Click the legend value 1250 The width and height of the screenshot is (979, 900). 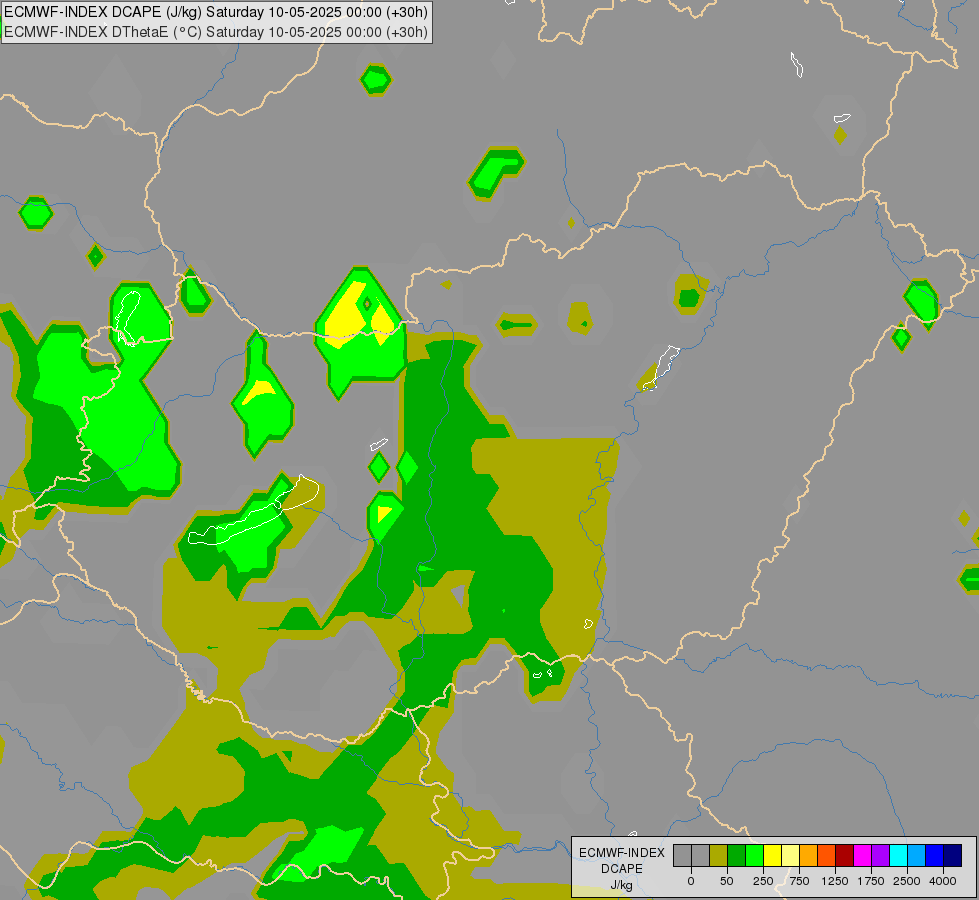[x=835, y=881]
